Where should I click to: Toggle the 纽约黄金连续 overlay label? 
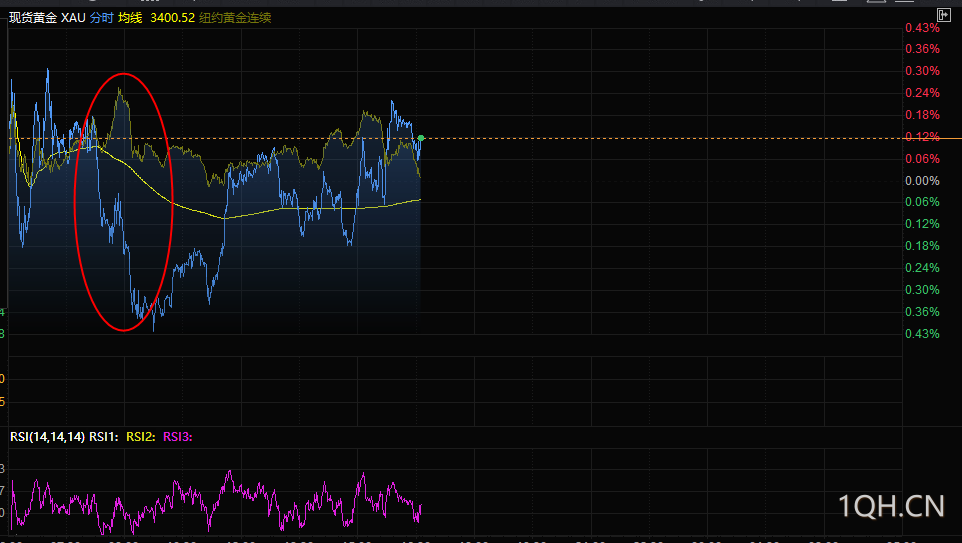(x=234, y=18)
